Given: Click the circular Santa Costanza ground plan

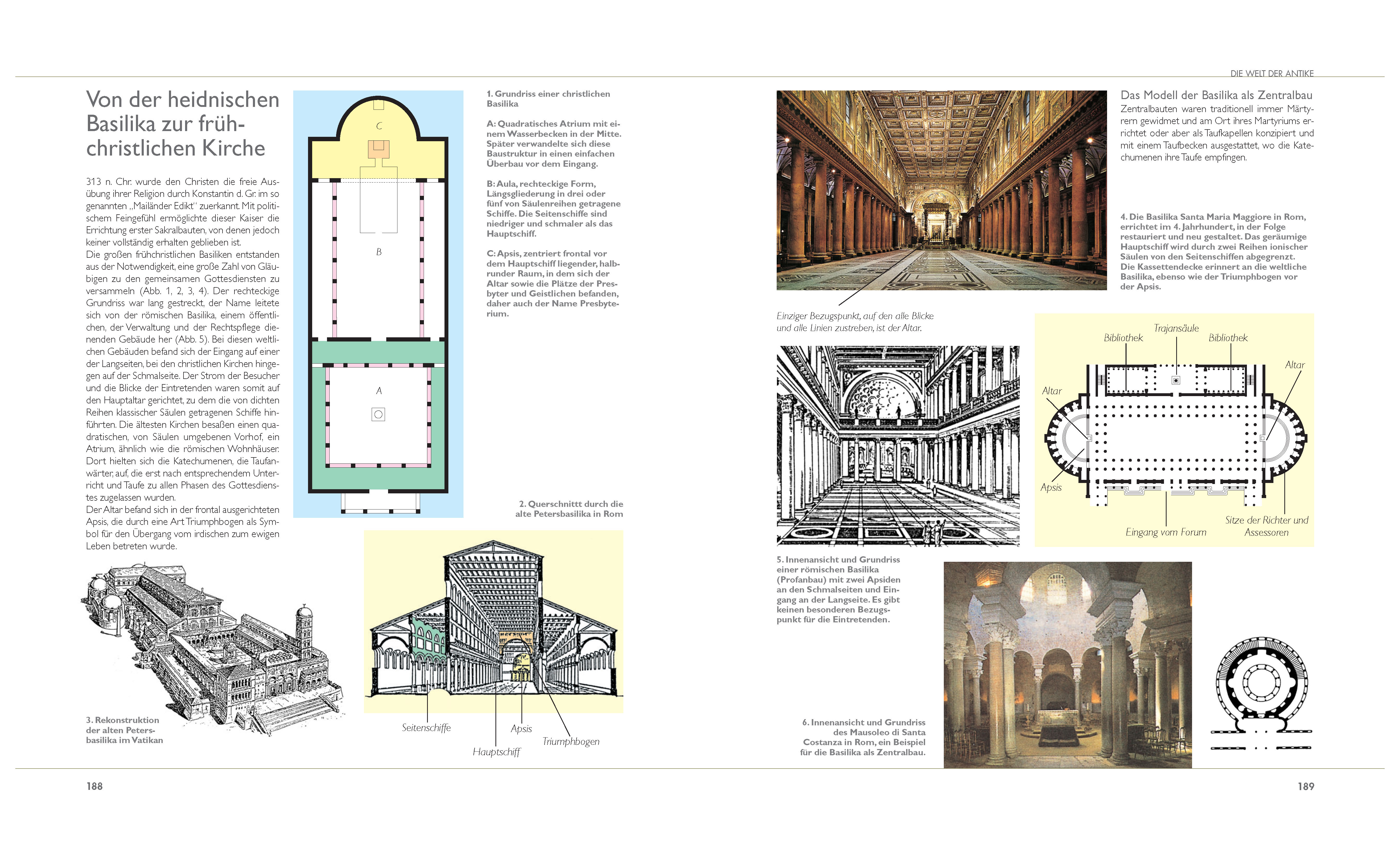Looking at the screenshot, I should click(x=1261, y=694).
